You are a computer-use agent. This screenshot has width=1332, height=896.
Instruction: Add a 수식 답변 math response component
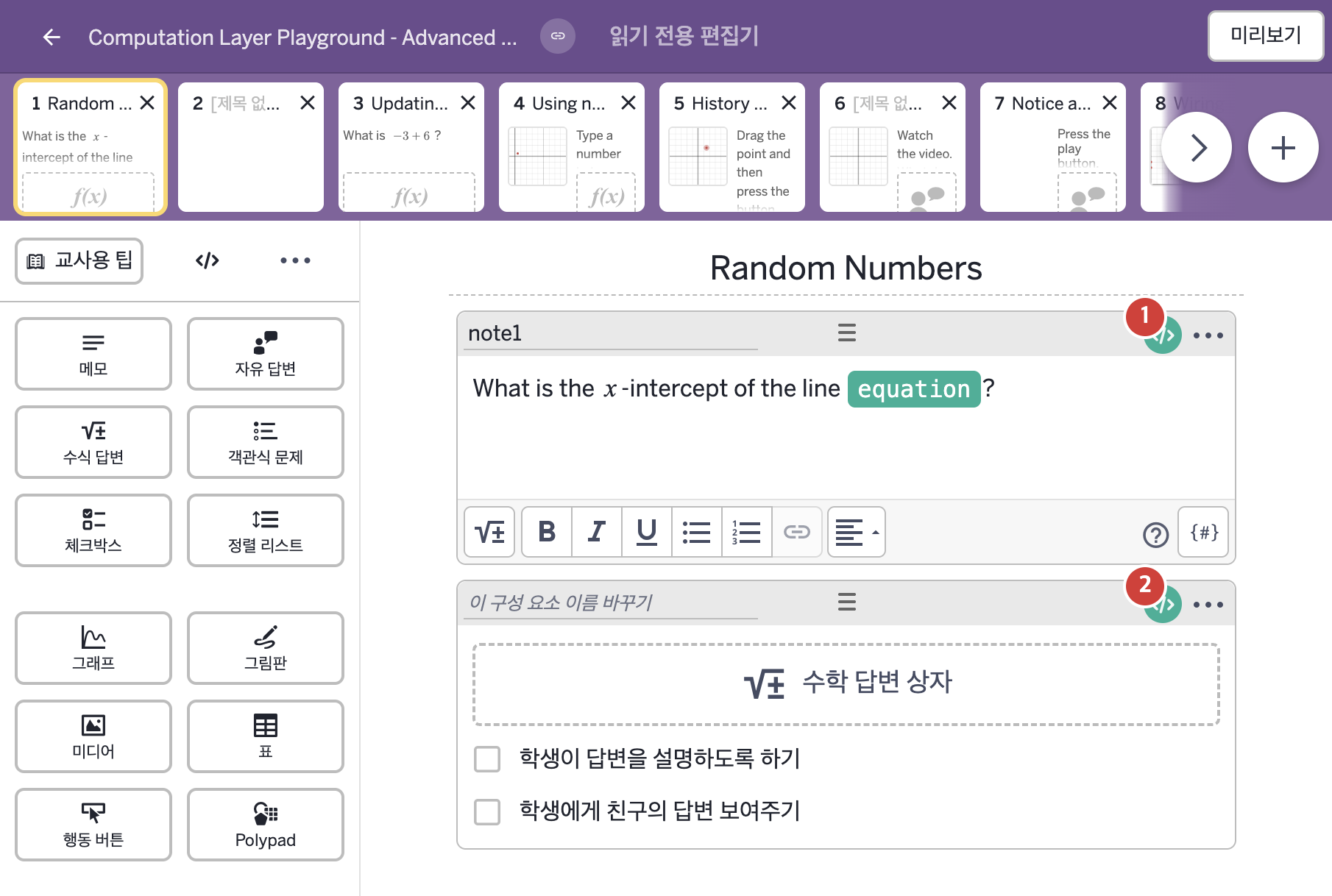tap(93, 442)
